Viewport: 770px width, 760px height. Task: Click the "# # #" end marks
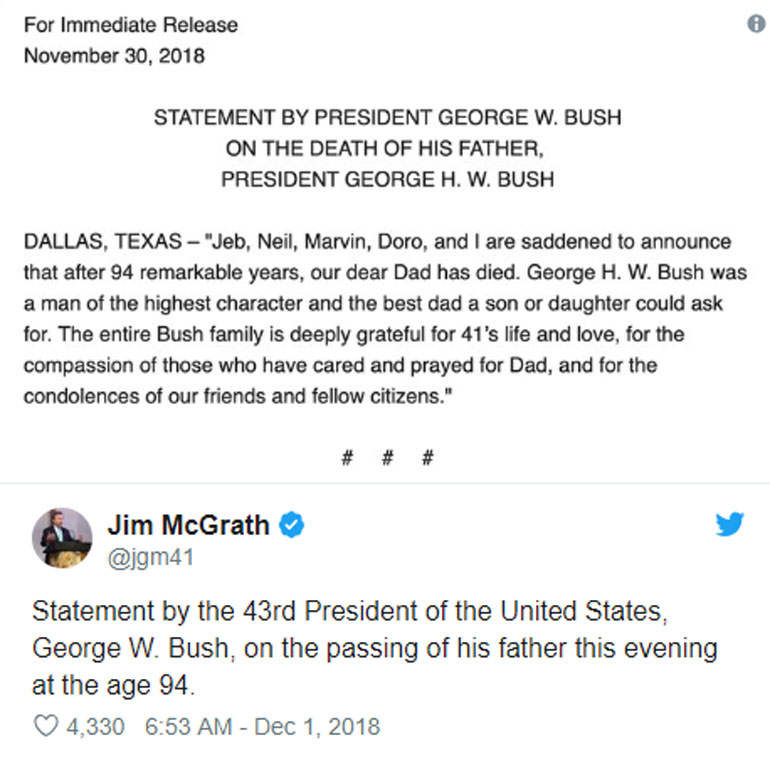click(386, 459)
